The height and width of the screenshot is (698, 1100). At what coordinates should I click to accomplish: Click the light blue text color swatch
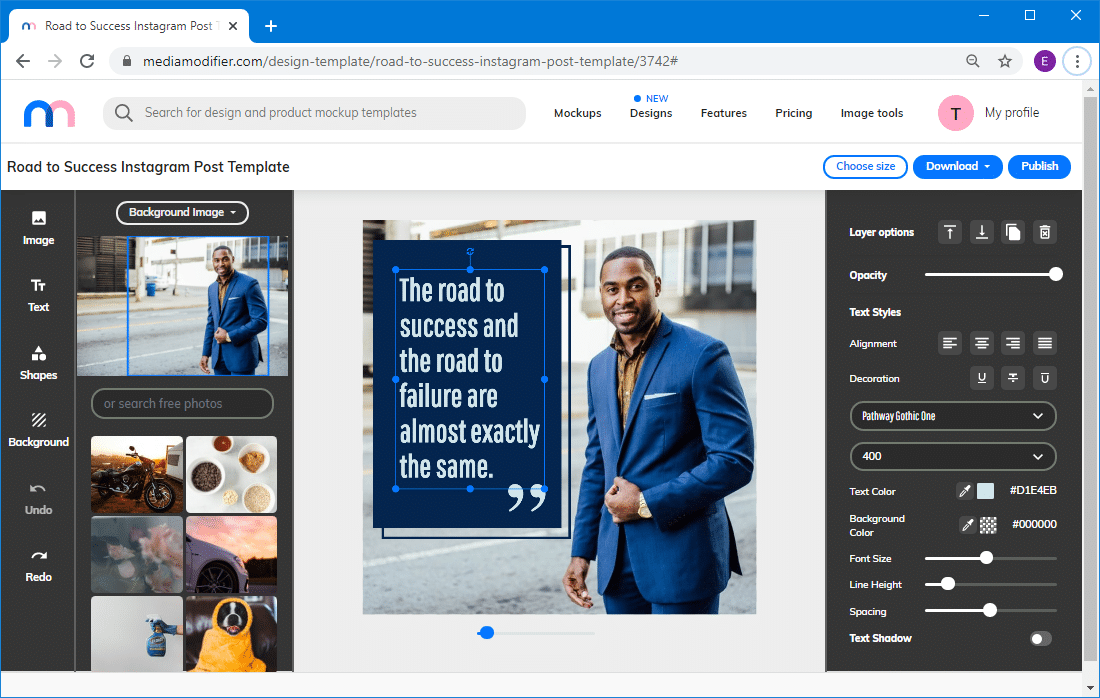tap(986, 491)
